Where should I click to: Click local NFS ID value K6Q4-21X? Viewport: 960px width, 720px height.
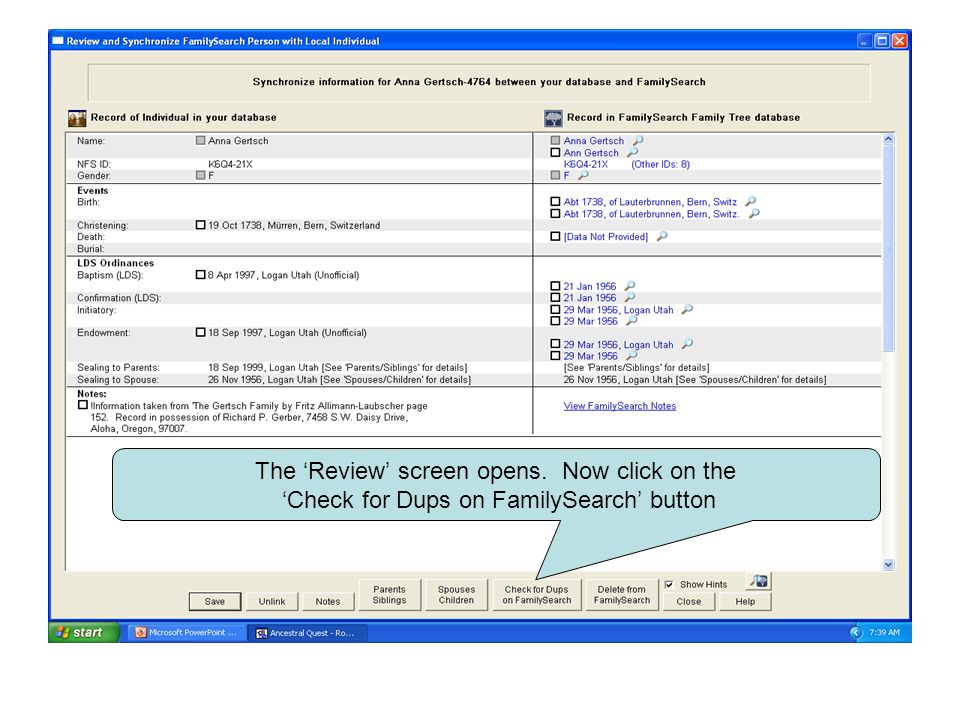coord(230,164)
